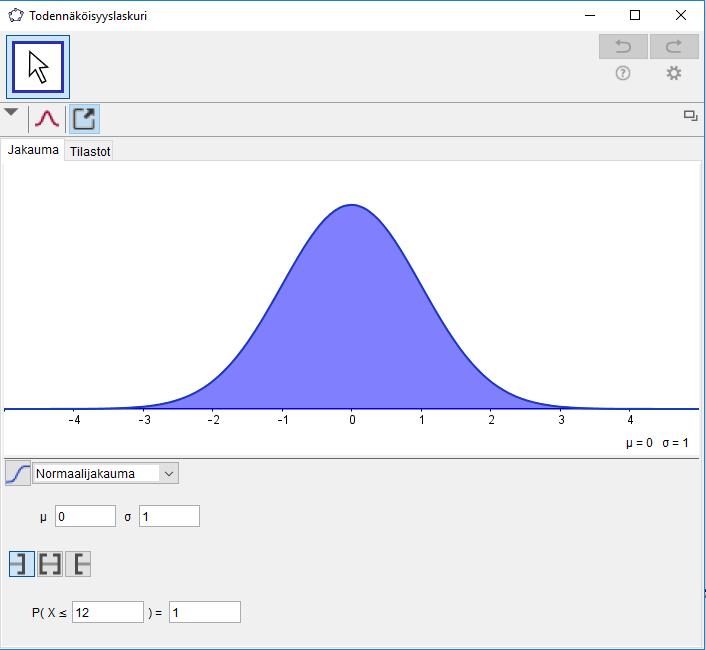Switch to the Tilastot tab

click(90, 152)
